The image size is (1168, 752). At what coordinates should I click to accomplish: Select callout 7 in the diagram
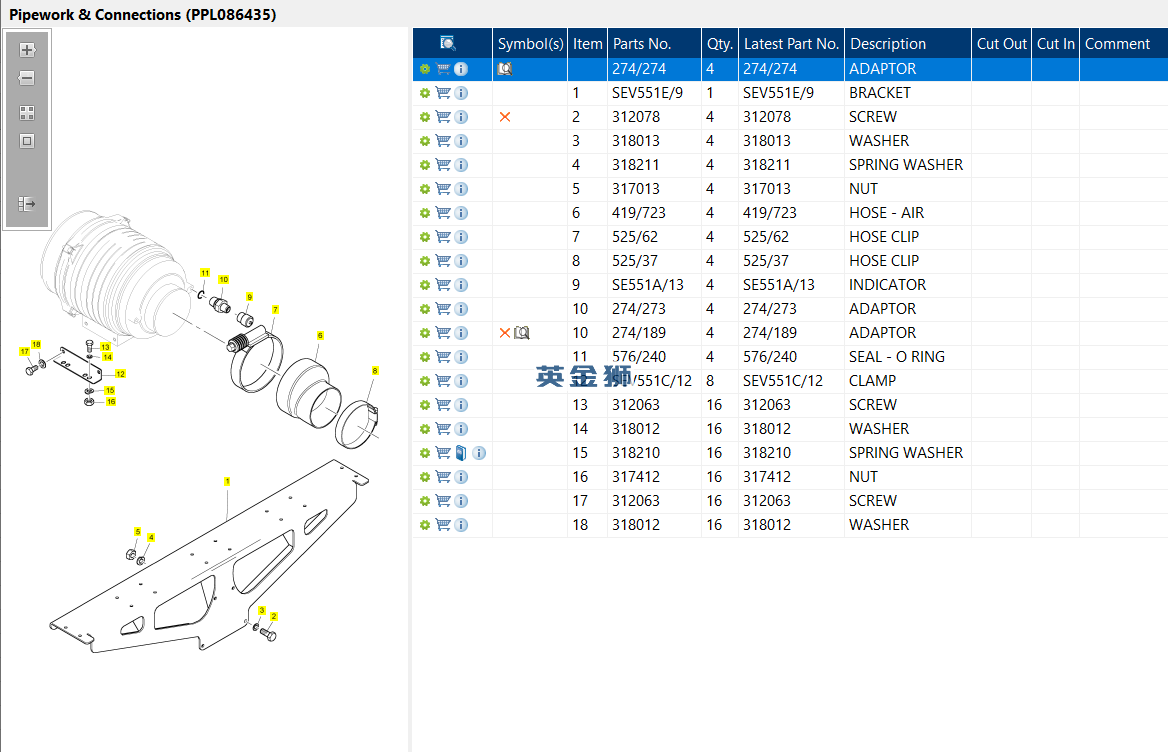tap(276, 310)
